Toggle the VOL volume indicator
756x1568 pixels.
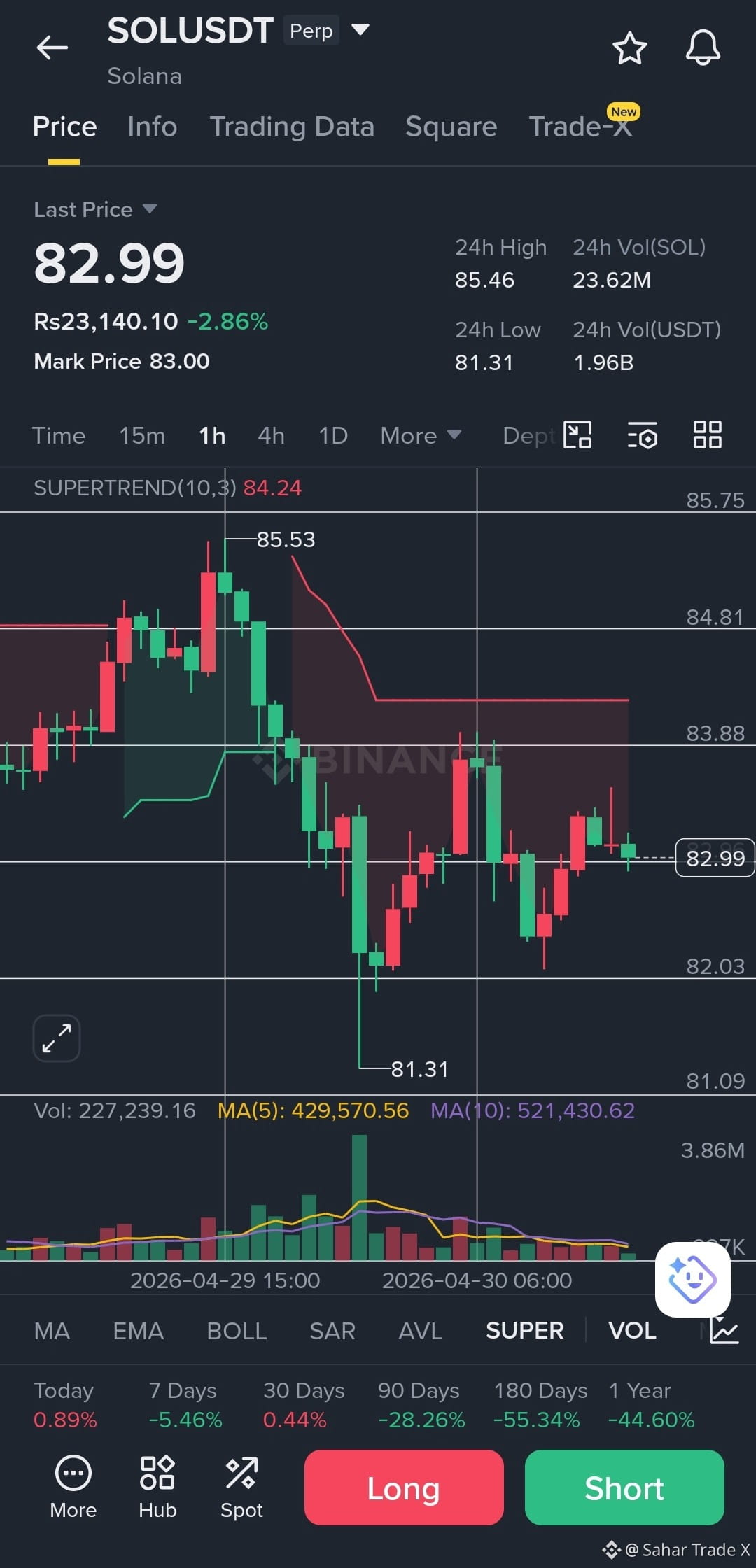632,1331
